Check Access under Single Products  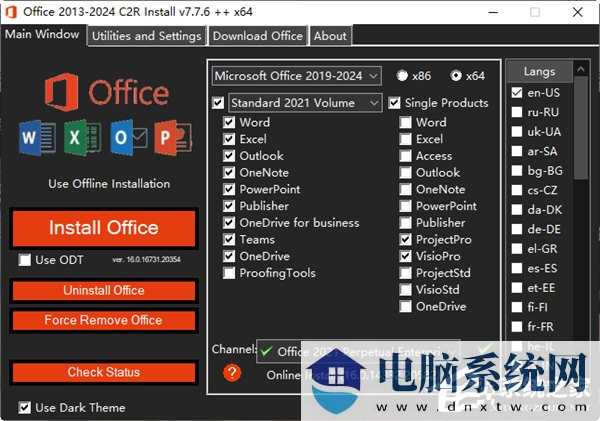(x=406, y=156)
